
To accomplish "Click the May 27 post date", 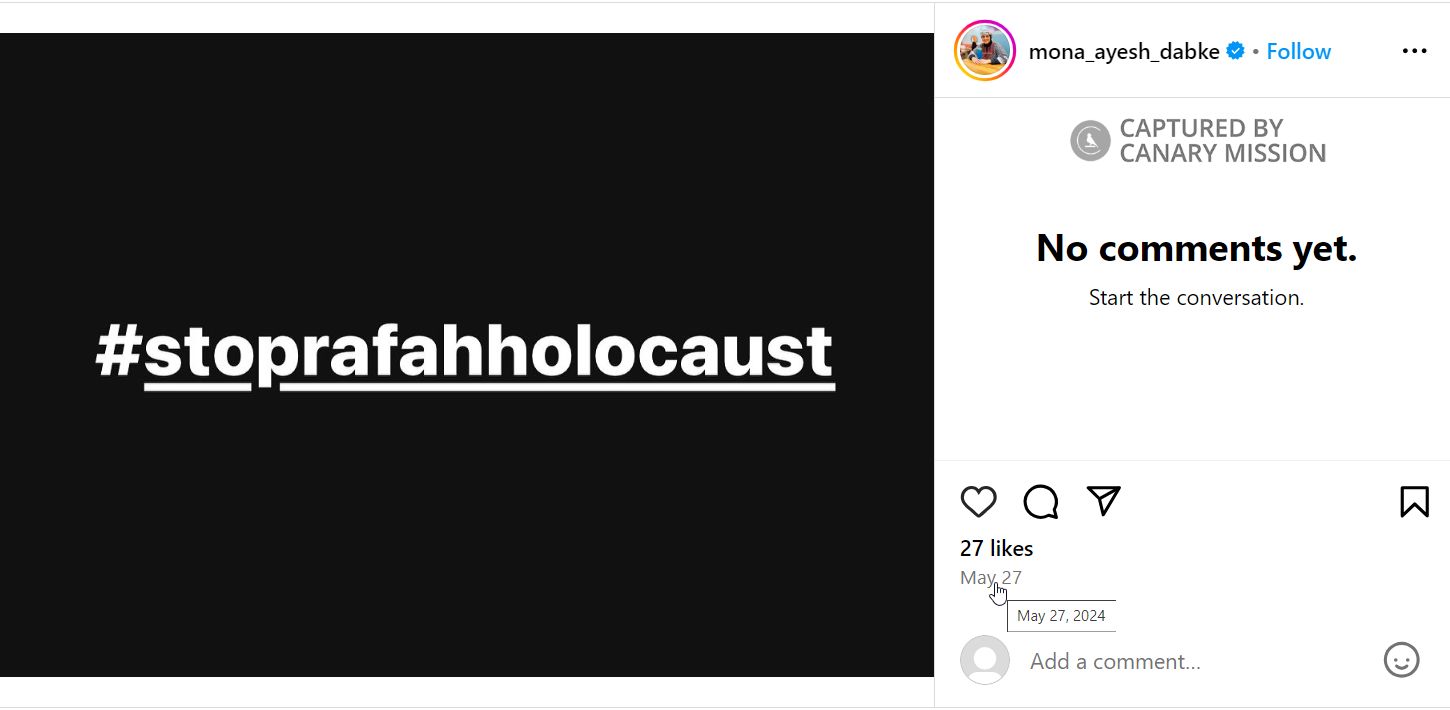I will tap(990, 577).
